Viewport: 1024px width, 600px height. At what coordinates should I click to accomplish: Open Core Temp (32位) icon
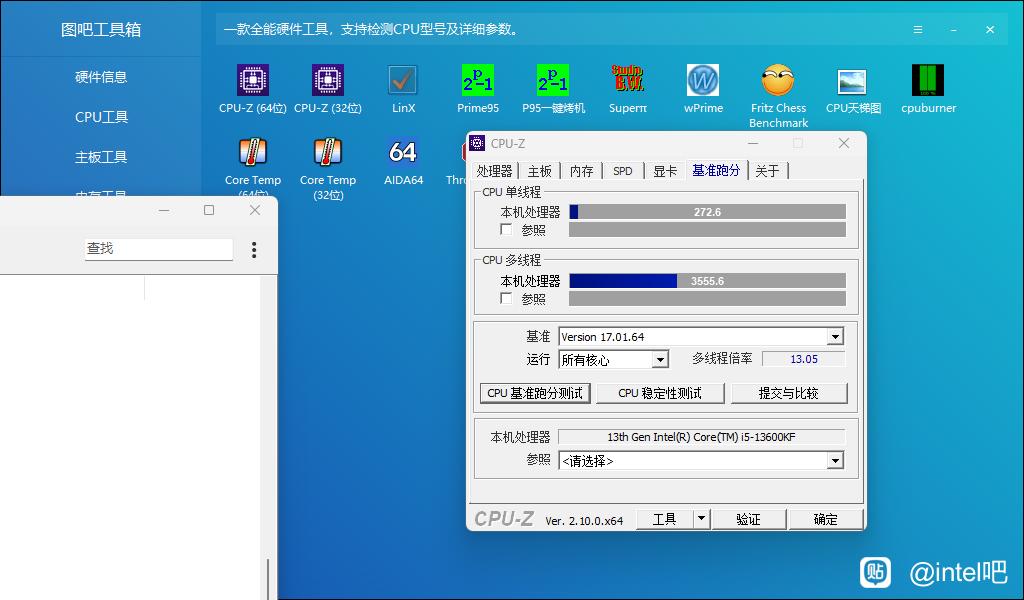tap(328, 152)
